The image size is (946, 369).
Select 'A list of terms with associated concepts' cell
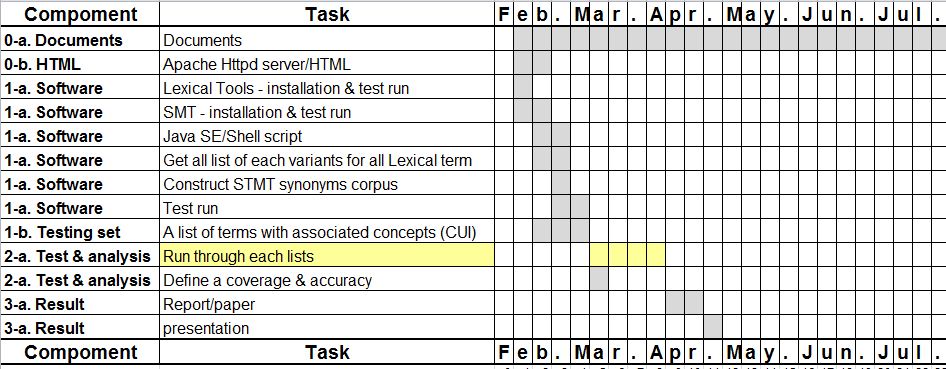(x=327, y=232)
